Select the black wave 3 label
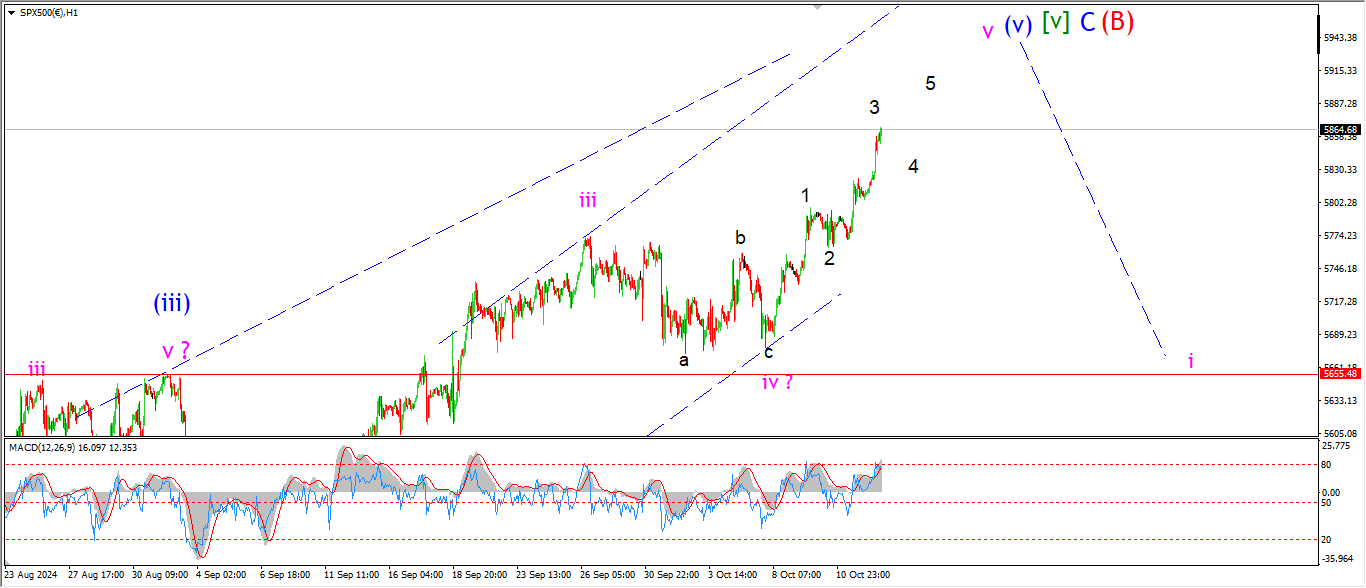 point(874,108)
